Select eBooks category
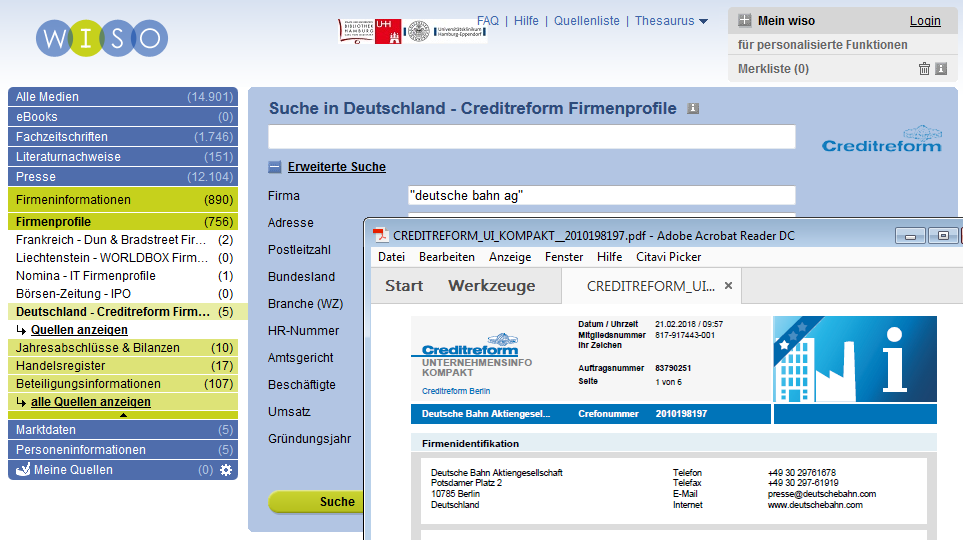The image size is (963, 540). (x=123, y=117)
